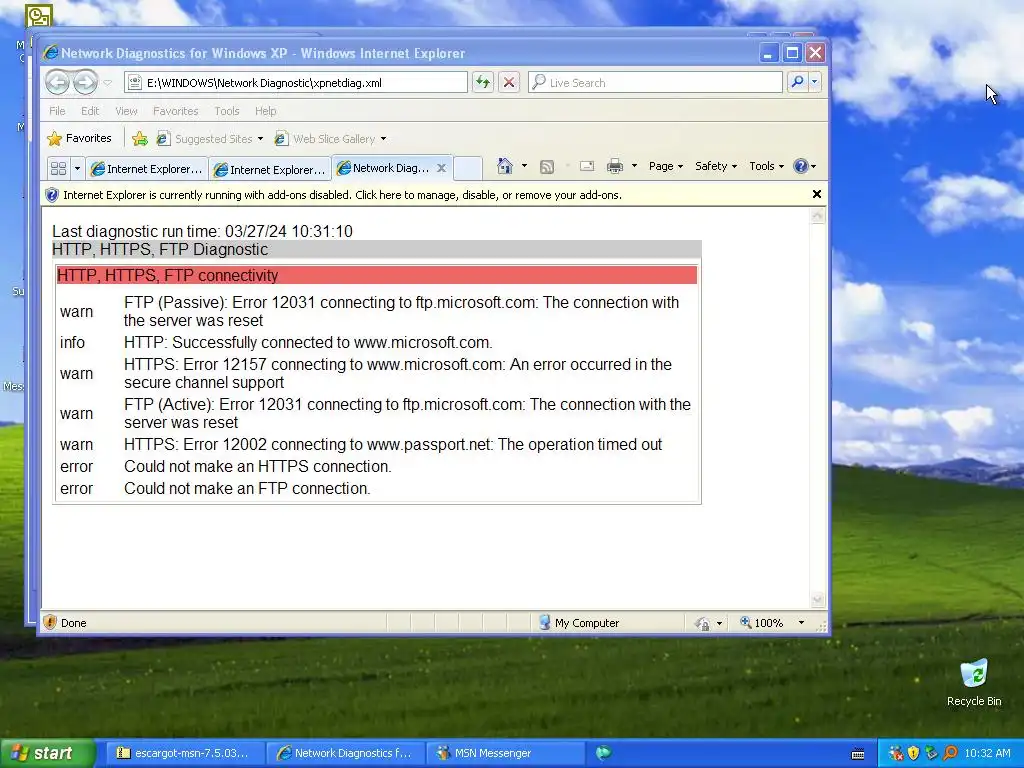The width and height of the screenshot is (1024, 768).
Task: Click the Help question mark icon
Action: (x=801, y=166)
